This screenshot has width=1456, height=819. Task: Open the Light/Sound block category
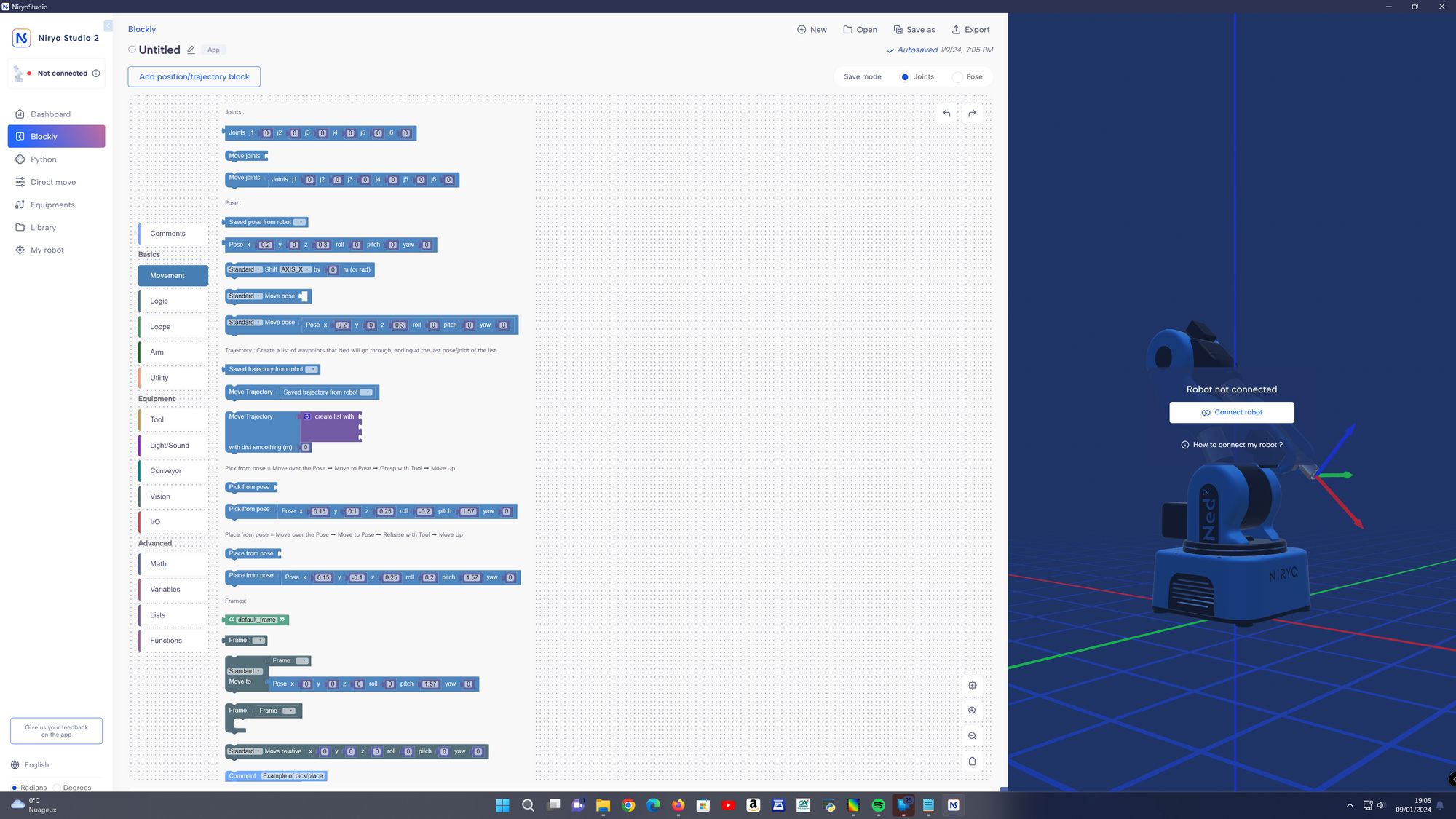coord(173,445)
